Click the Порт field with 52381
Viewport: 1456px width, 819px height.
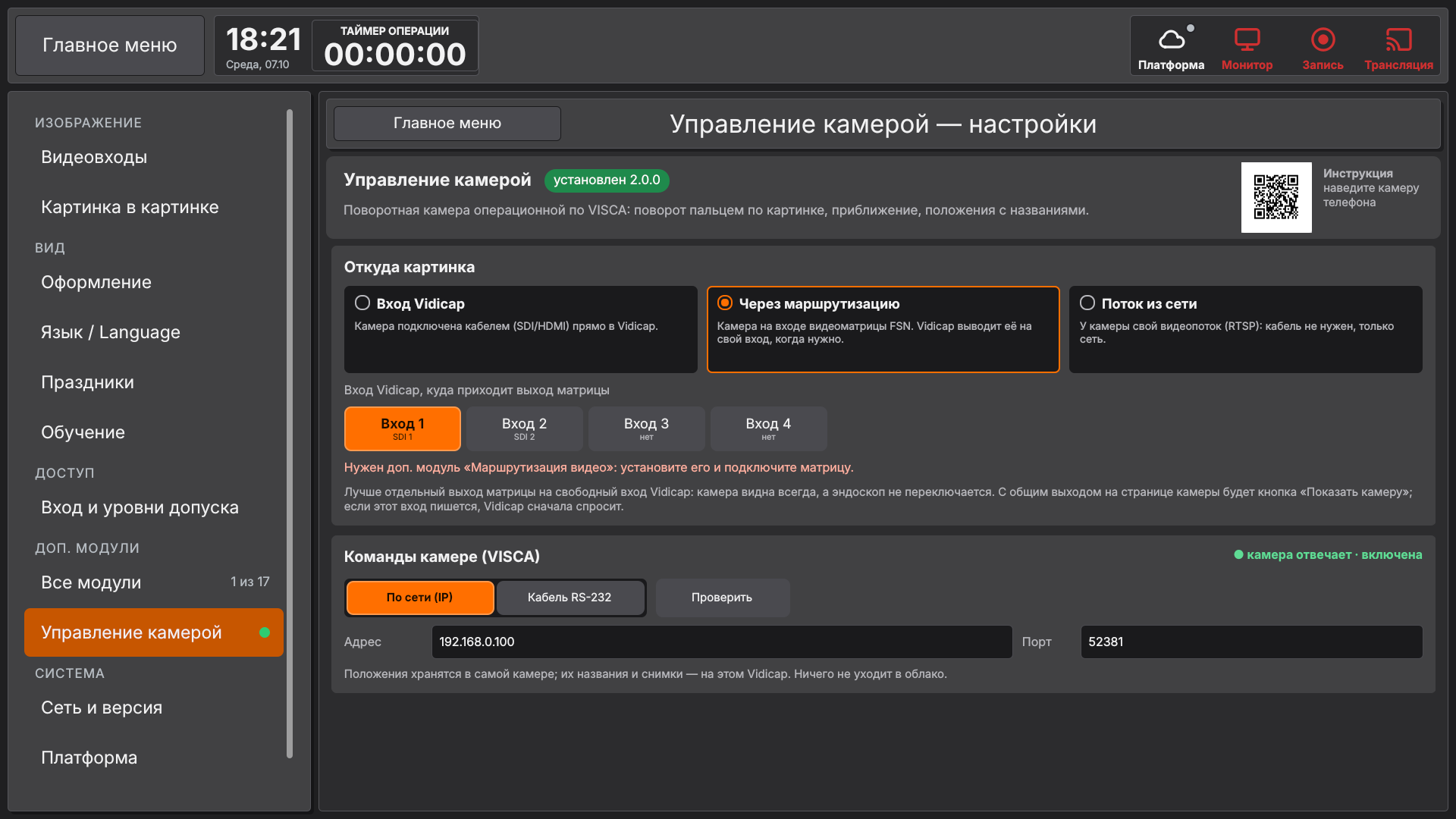(x=1251, y=642)
